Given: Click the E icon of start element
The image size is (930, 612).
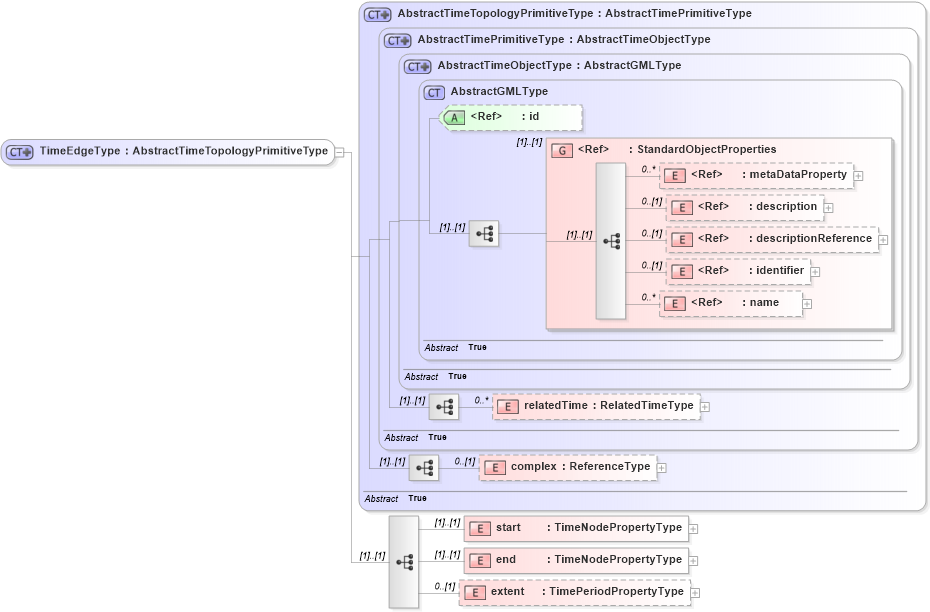Looking at the screenshot, I should [x=480, y=529].
